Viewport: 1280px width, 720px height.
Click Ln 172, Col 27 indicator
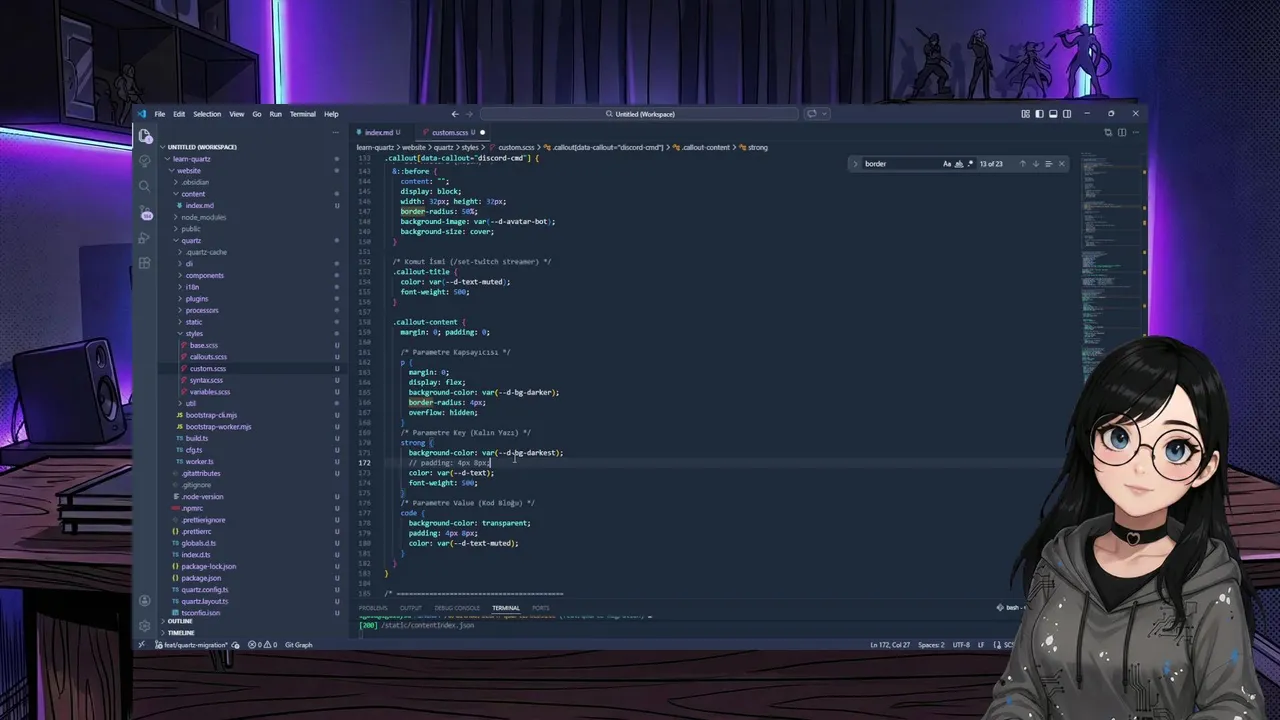[x=890, y=645]
